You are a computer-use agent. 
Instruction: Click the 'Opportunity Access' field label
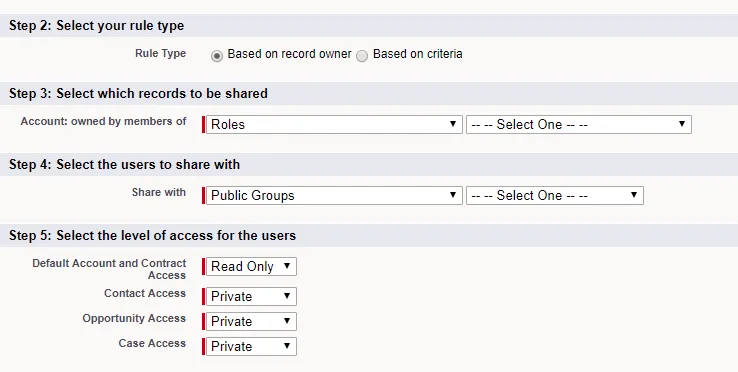tap(134, 318)
